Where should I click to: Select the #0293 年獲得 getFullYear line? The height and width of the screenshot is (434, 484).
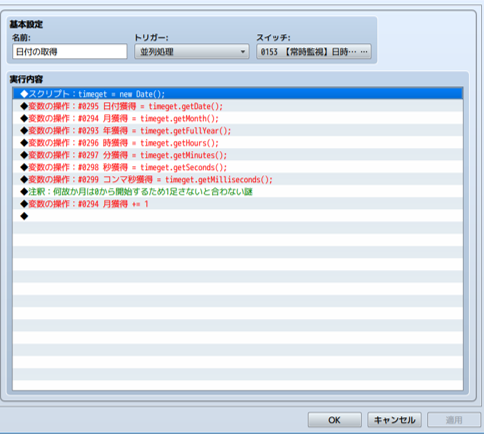point(238,131)
